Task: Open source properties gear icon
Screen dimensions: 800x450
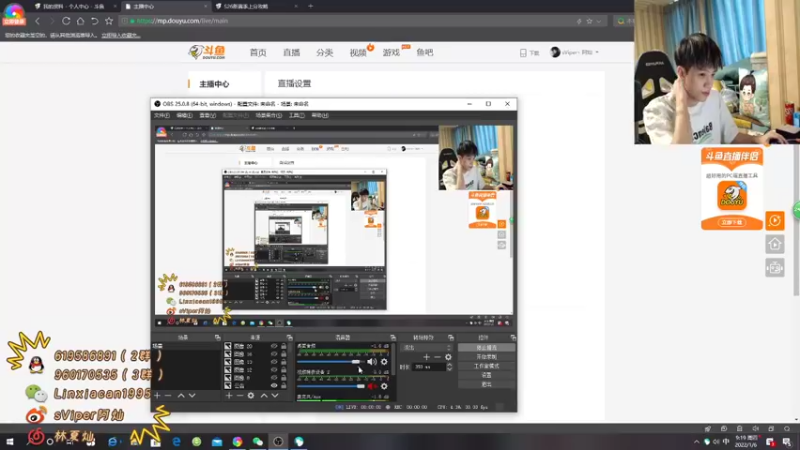Action: pyautogui.click(x=251, y=395)
